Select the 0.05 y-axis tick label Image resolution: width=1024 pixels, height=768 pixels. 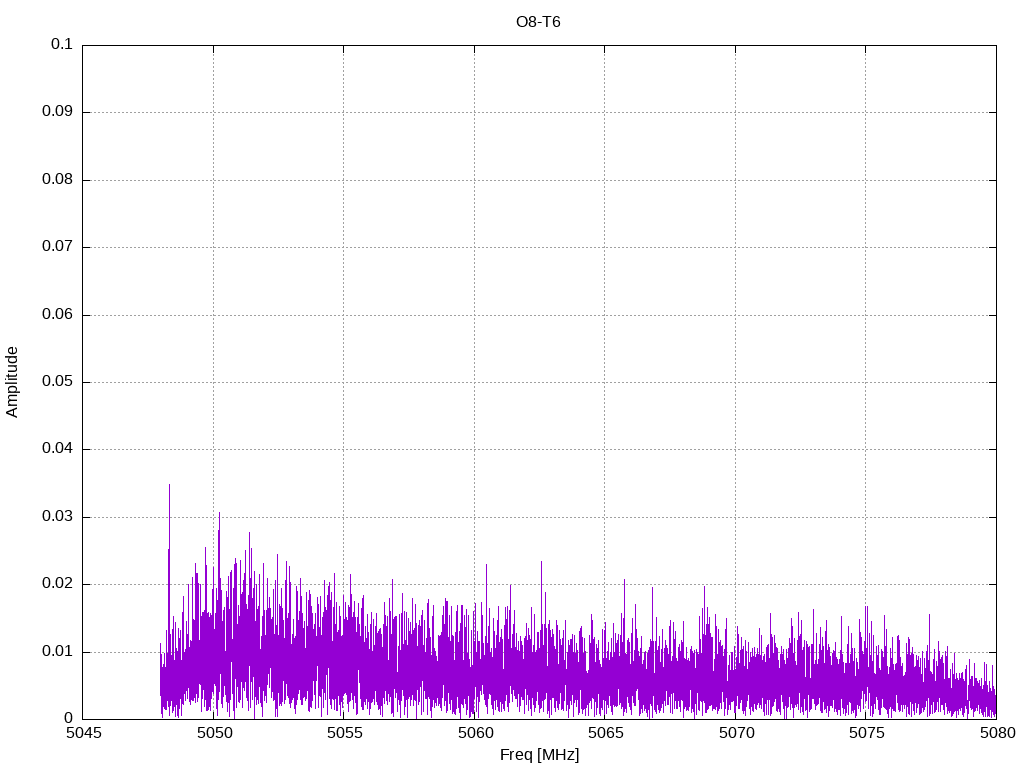click(58, 382)
